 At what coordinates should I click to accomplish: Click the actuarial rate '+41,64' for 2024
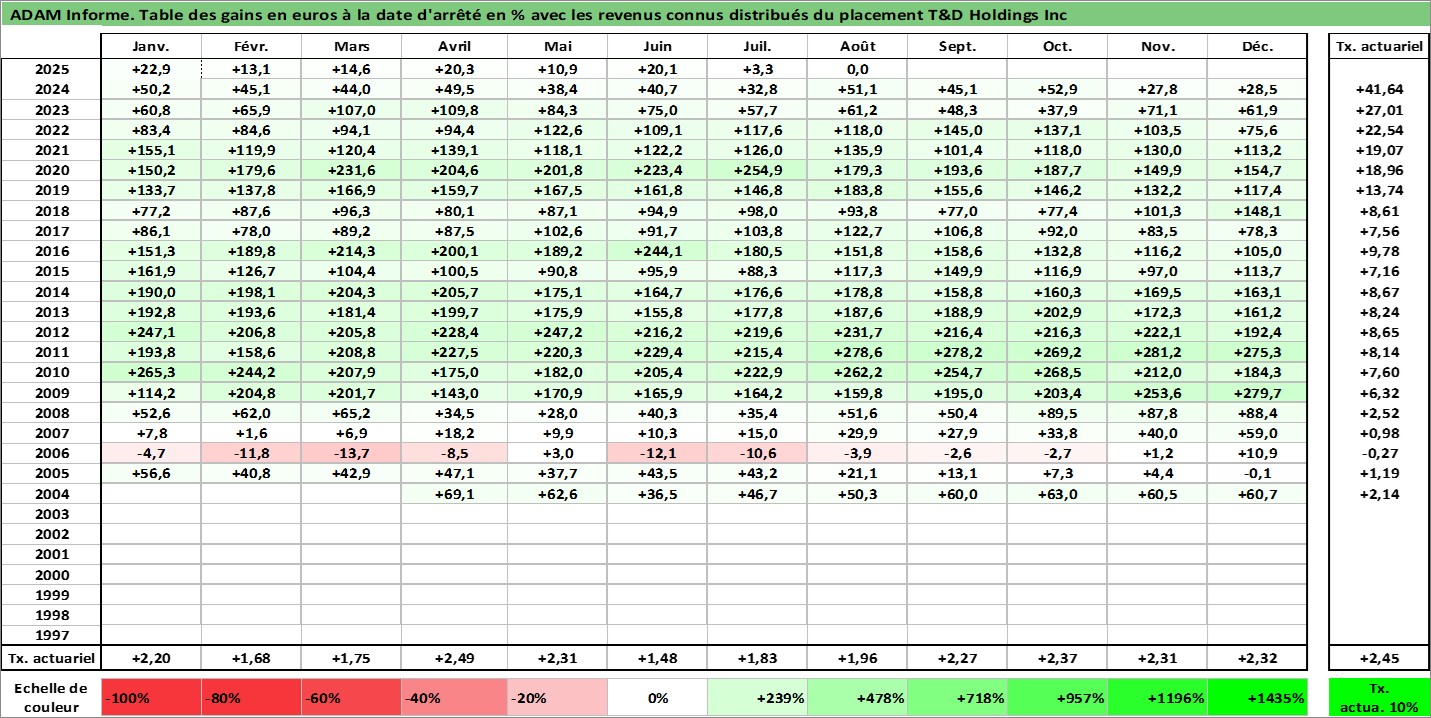point(1378,89)
